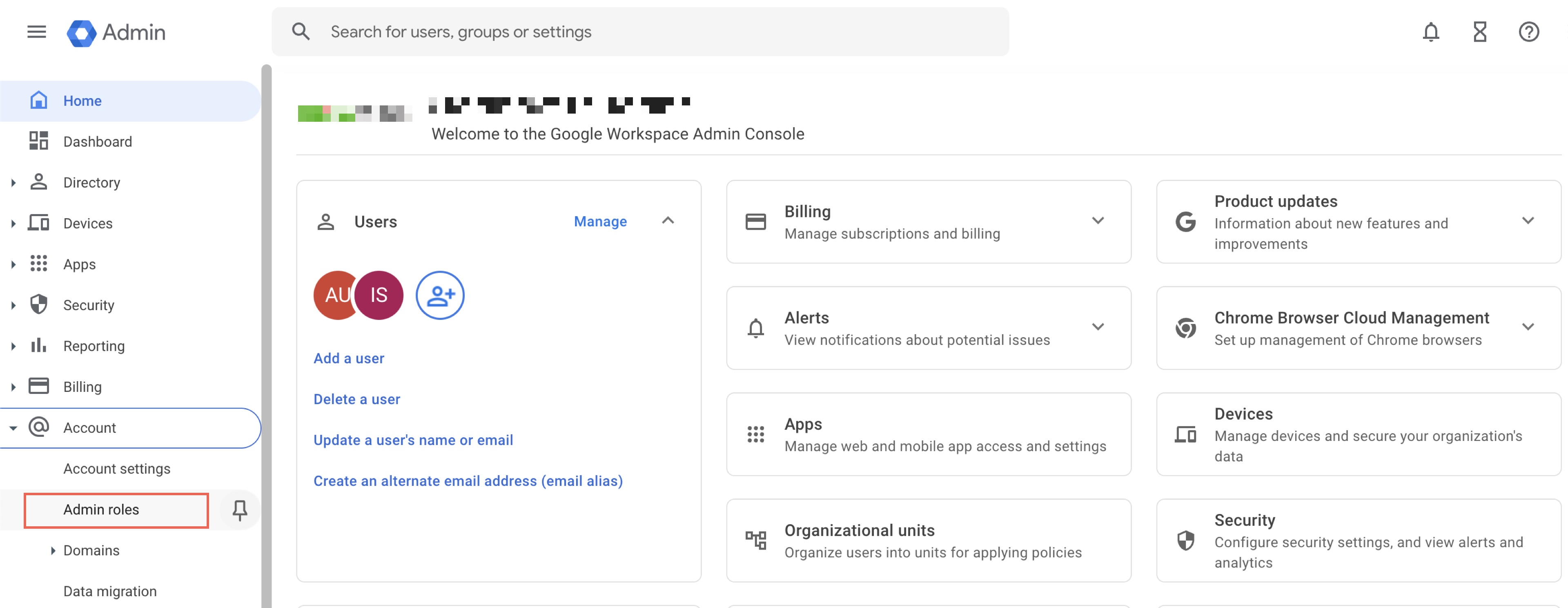The width and height of the screenshot is (1568, 608).
Task: Click the Add a user link
Action: click(x=349, y=358)
